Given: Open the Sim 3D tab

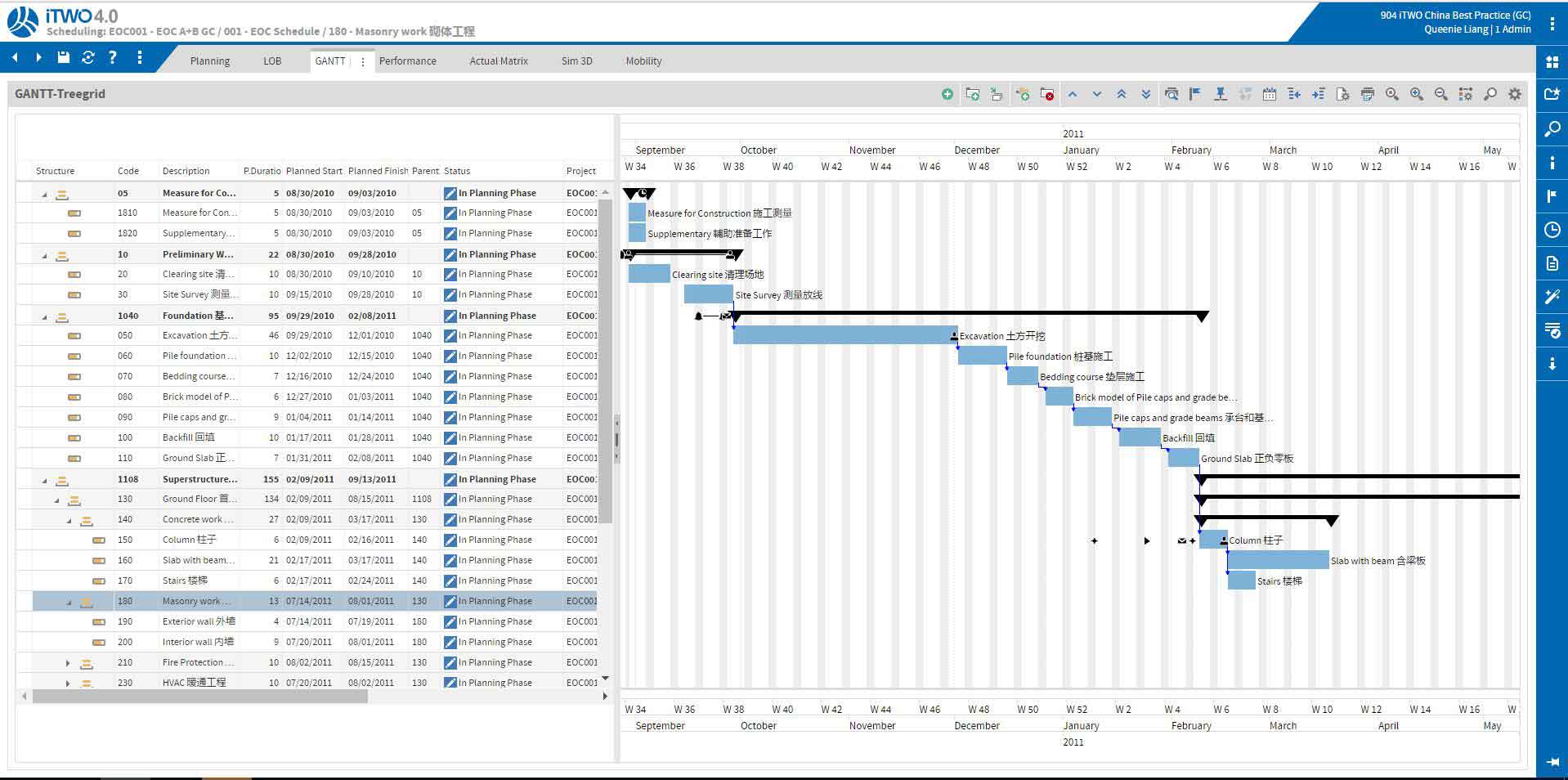Looking at the screenshot, I should [576, 61].
